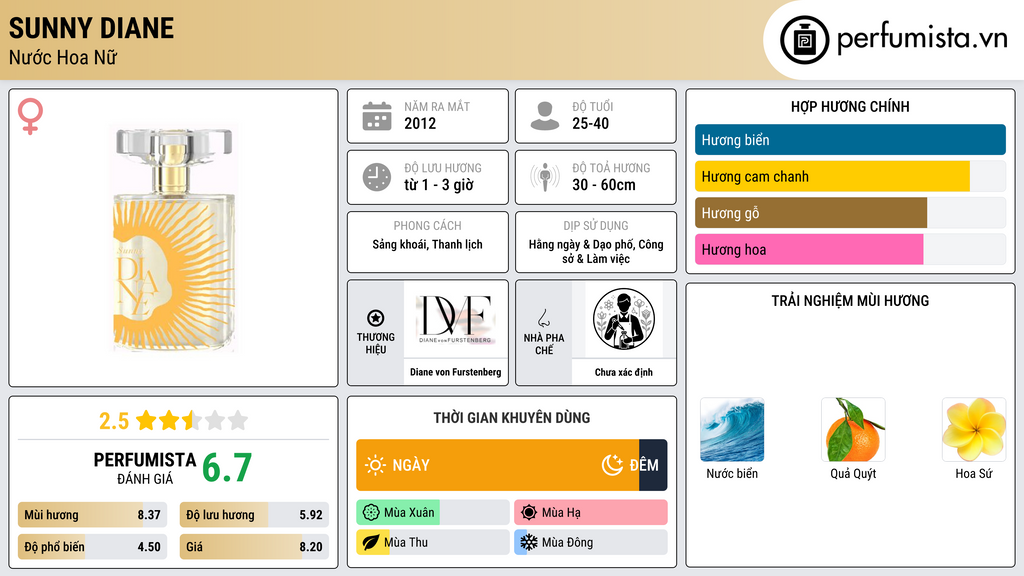Open the DVF brand logo image
The height and width of the screenshot is (576, 1024).
[x=455, y=319]
